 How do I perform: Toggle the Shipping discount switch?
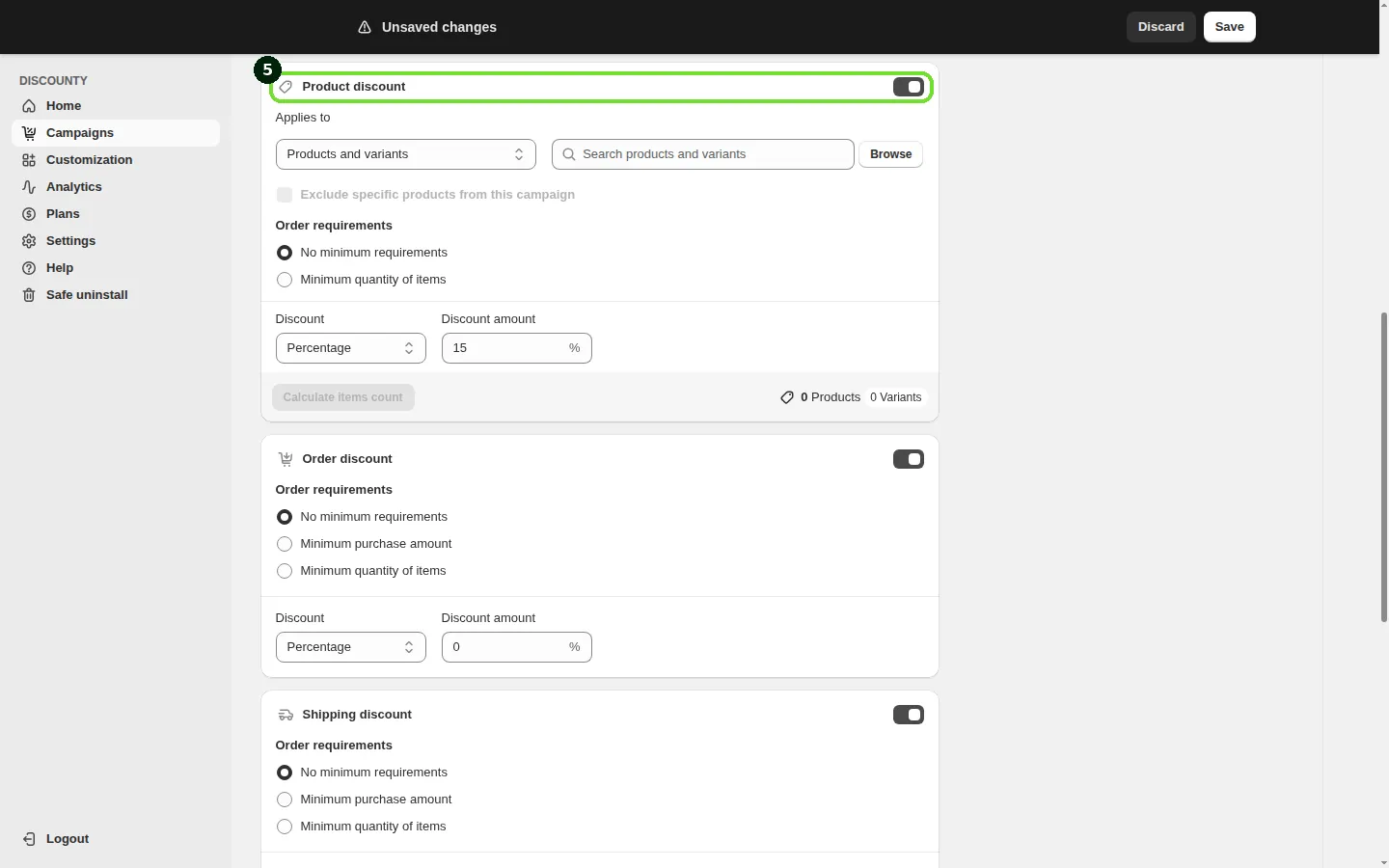tap(909, 715)
